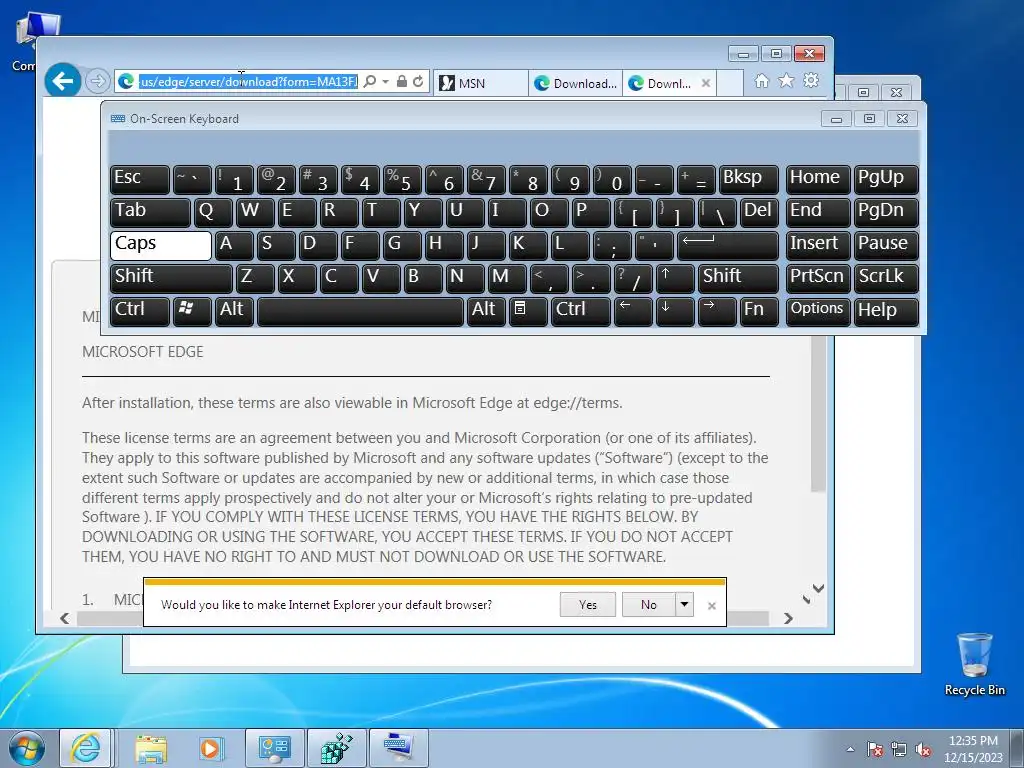1024x768 pixels.
Task: Click Yes to make IE default browser
Action: tap(588, 605)
